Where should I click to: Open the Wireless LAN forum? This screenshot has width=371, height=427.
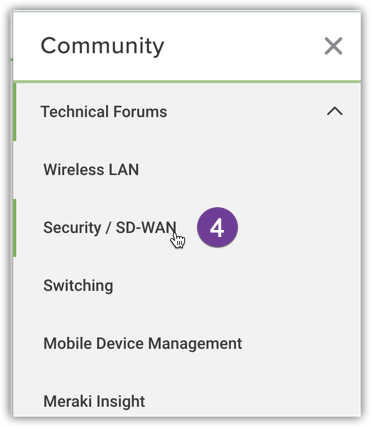pyautogui.click(x=91, y=170)
